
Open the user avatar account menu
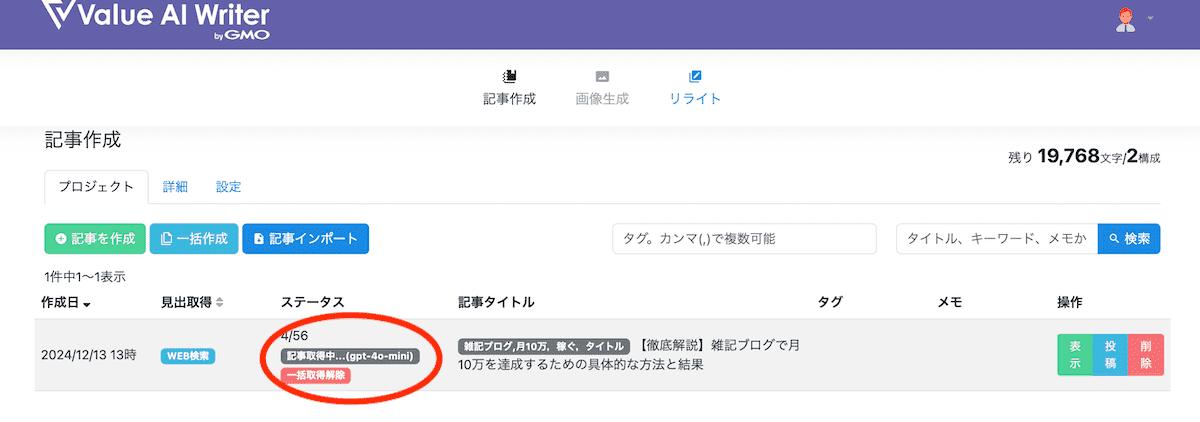(x=1125, y=19)
